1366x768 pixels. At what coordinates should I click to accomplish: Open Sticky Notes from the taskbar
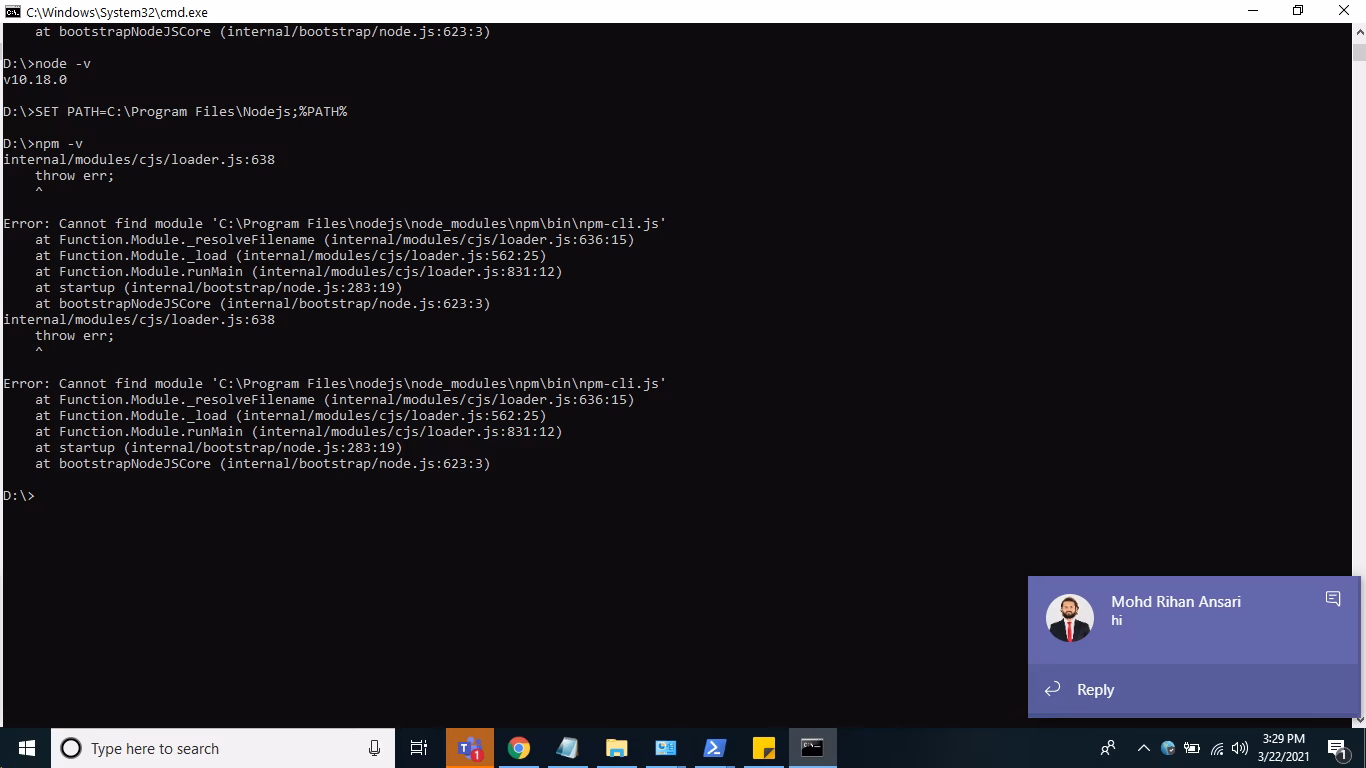pos(763,748)
